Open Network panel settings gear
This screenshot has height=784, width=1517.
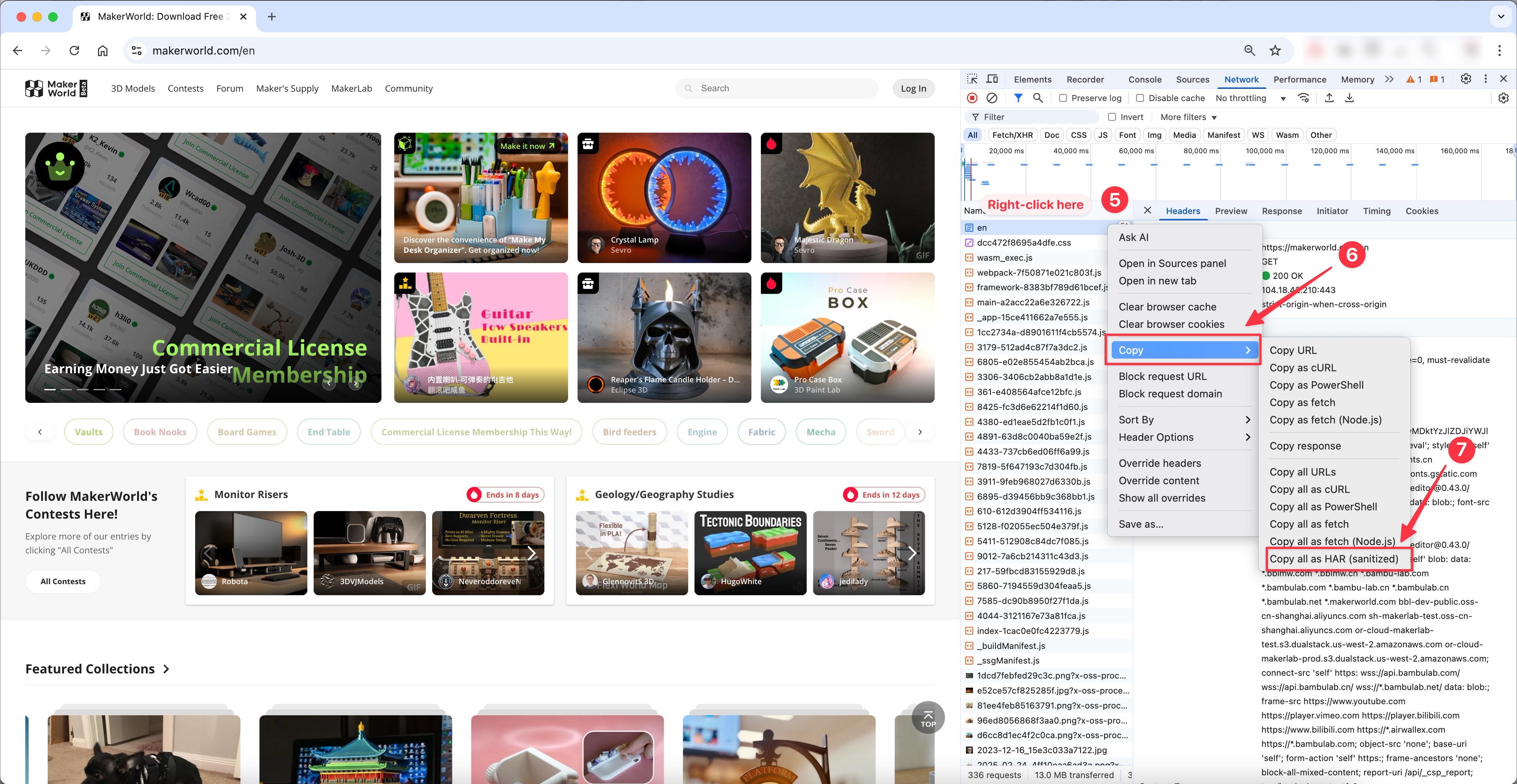1504,98
